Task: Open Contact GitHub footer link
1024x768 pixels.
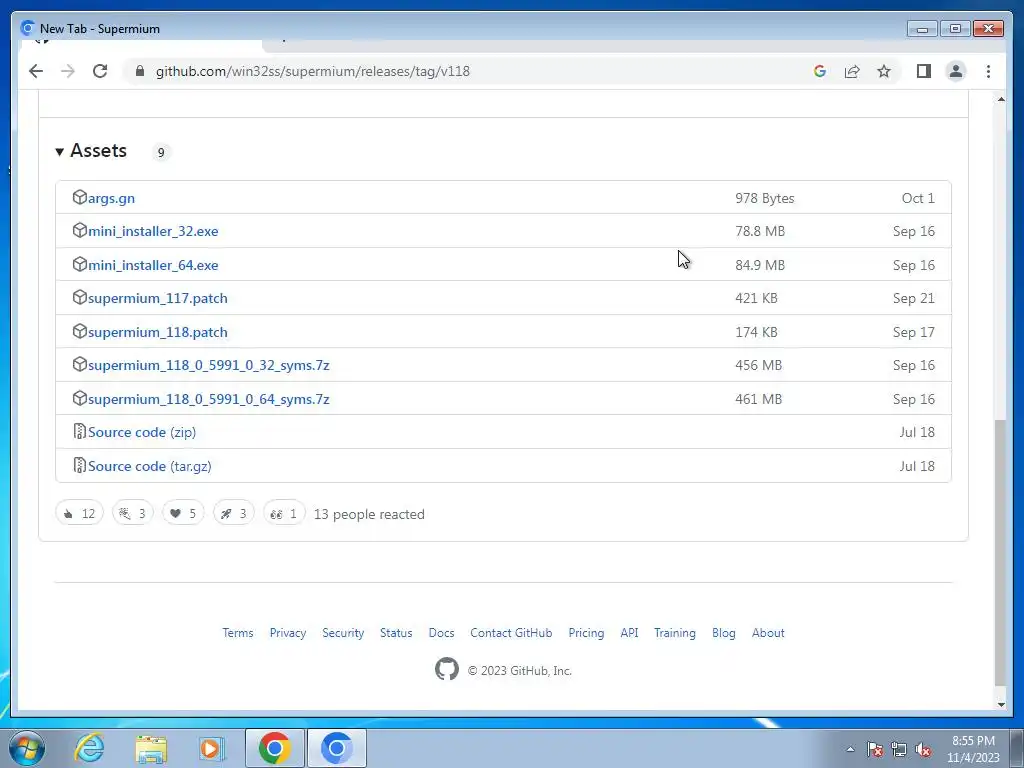Action: tap(511, 633)
